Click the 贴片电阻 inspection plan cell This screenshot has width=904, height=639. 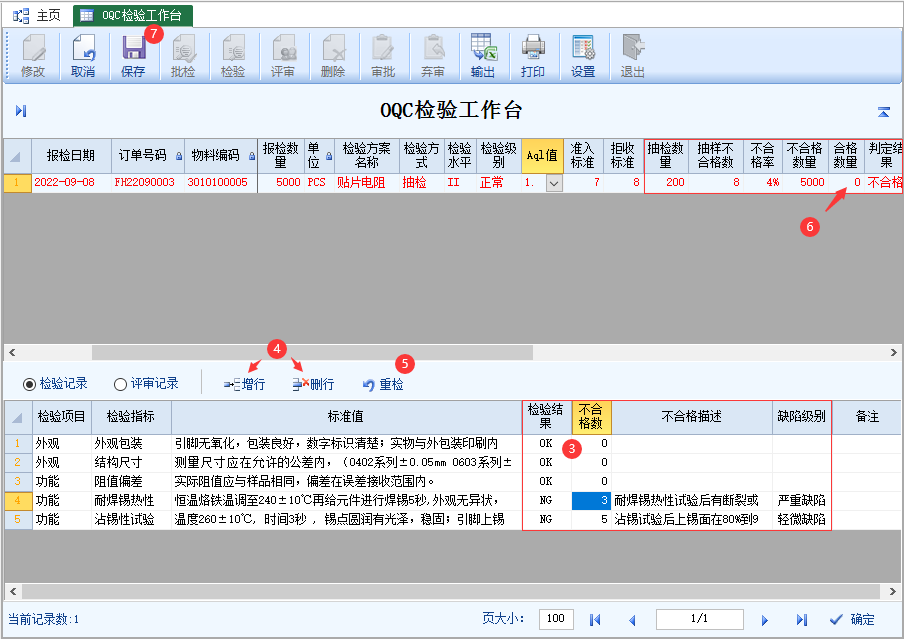367,183
